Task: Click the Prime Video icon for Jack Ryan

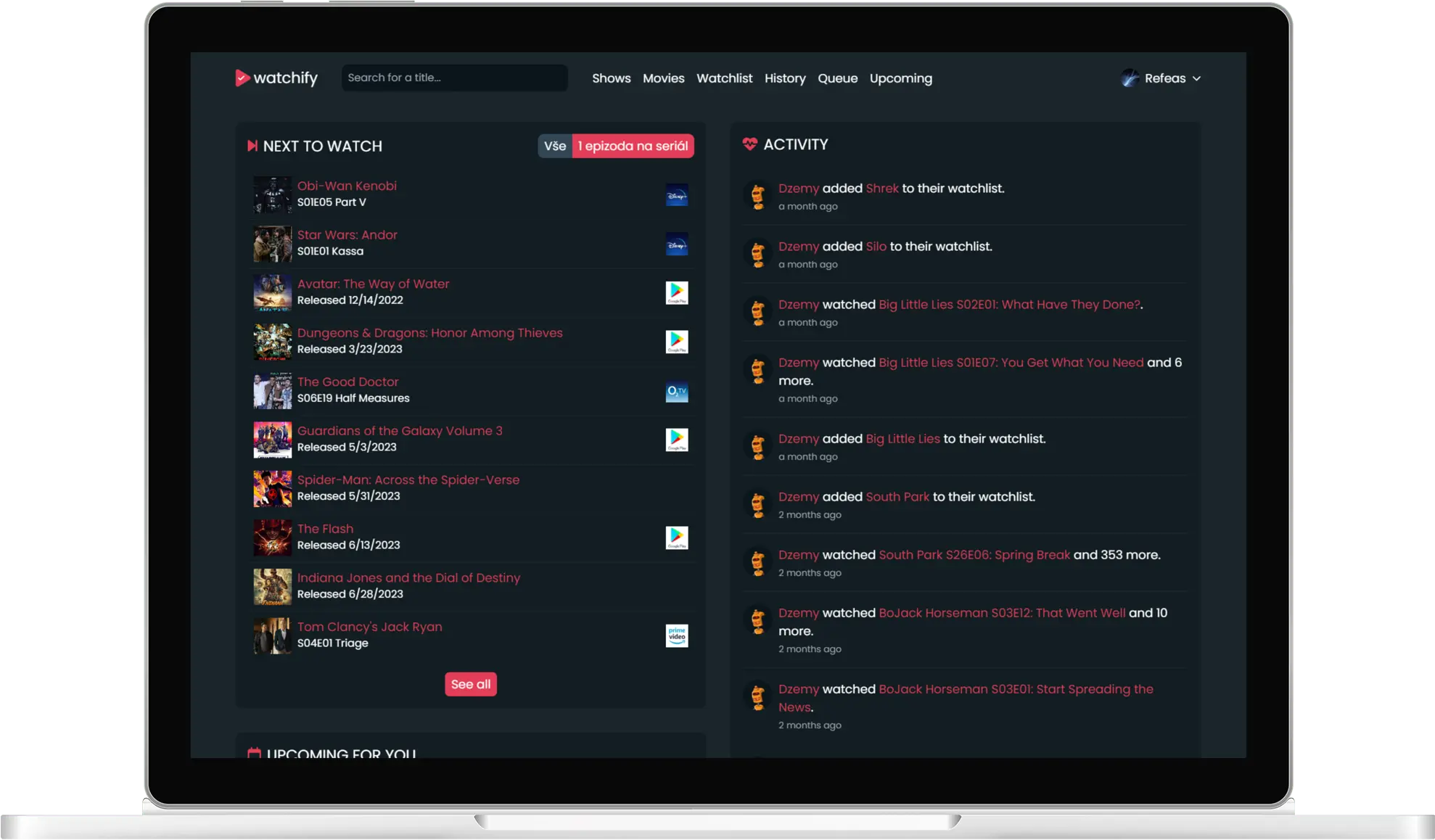Action: click(x=676, y=635)
